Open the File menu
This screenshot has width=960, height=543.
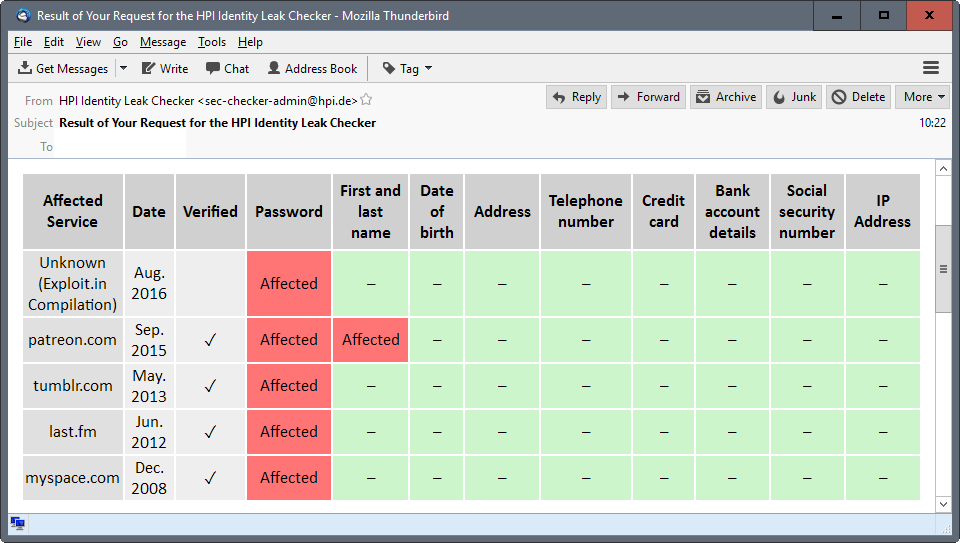click(x=23, y=42)
